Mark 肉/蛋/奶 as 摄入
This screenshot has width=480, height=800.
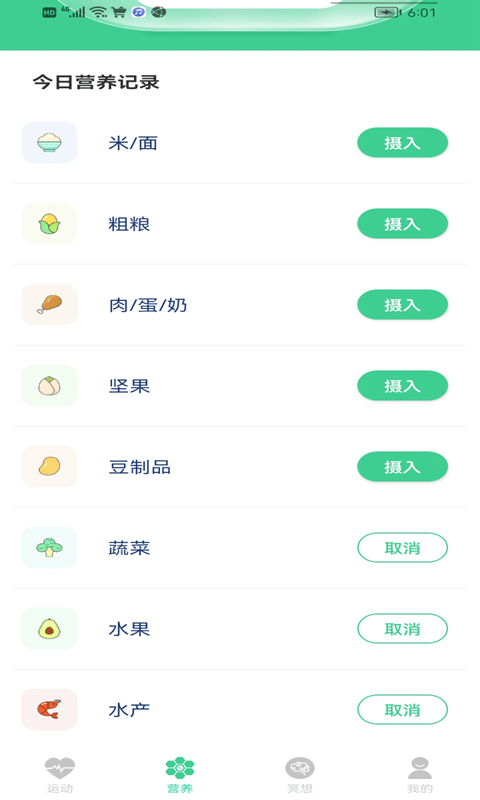coord(402,305)
